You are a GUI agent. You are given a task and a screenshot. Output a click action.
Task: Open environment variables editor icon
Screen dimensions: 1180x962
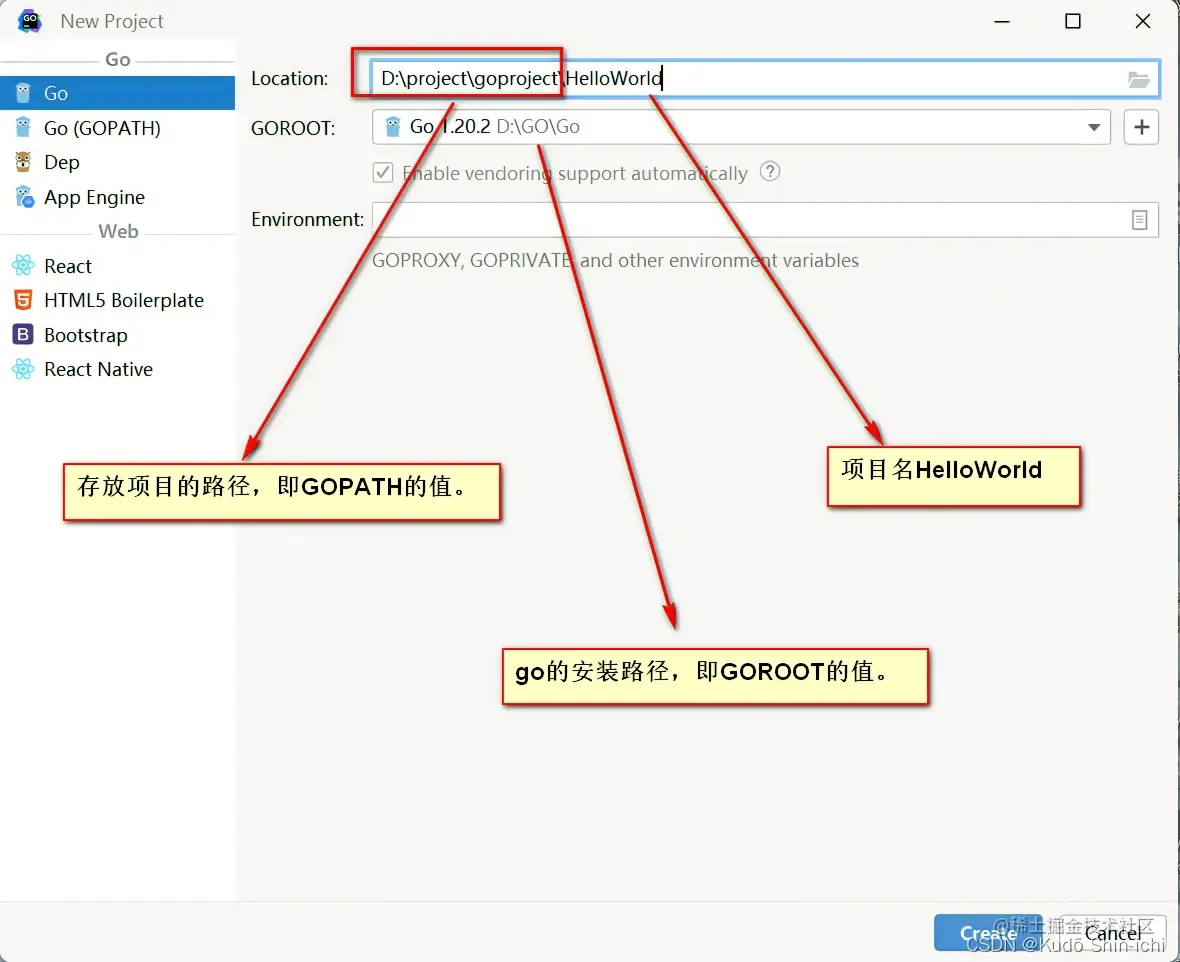[1139, 220]
